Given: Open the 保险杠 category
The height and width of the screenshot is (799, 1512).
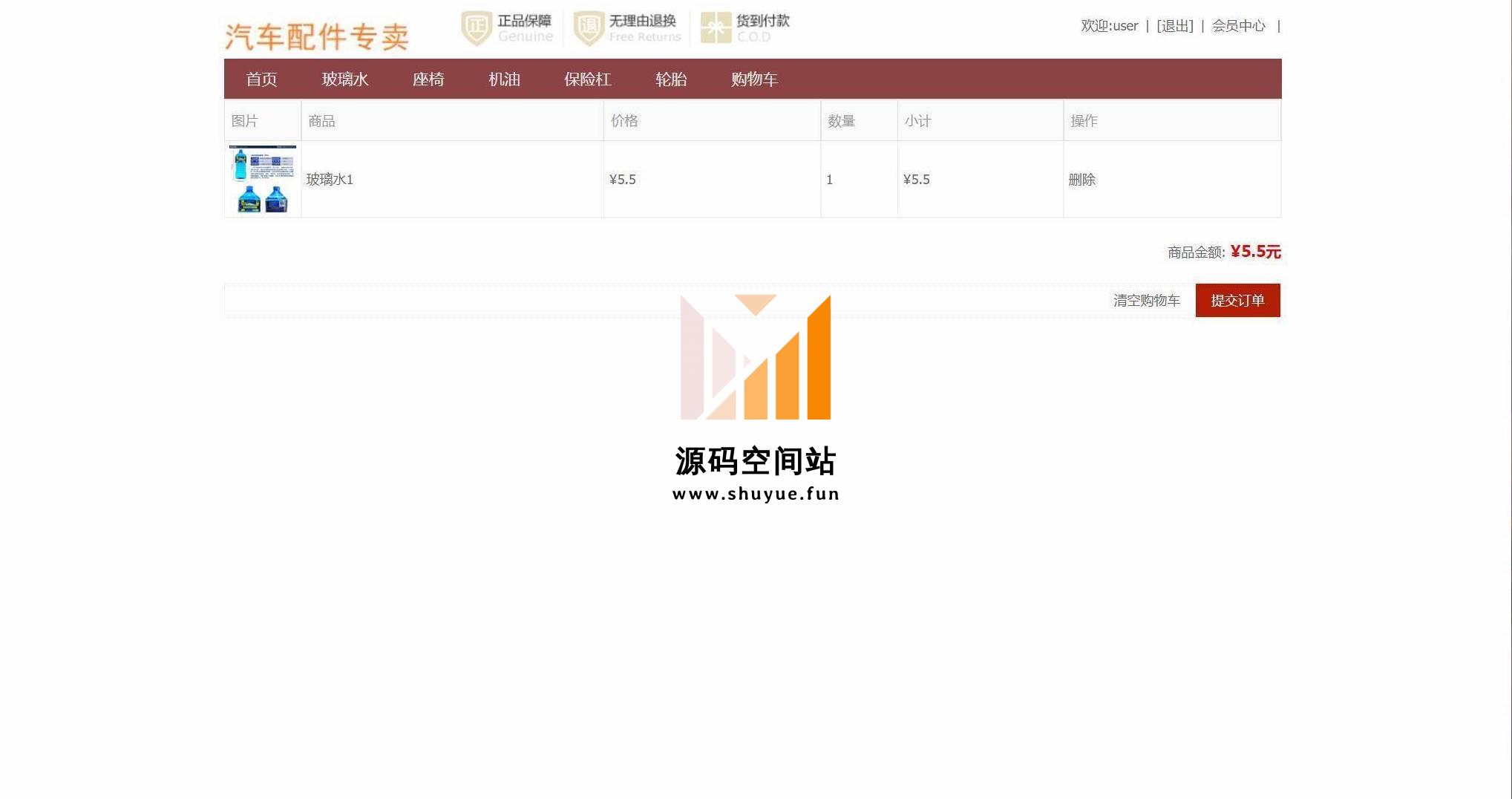Looking at the screenshot, I should (587, 79).
